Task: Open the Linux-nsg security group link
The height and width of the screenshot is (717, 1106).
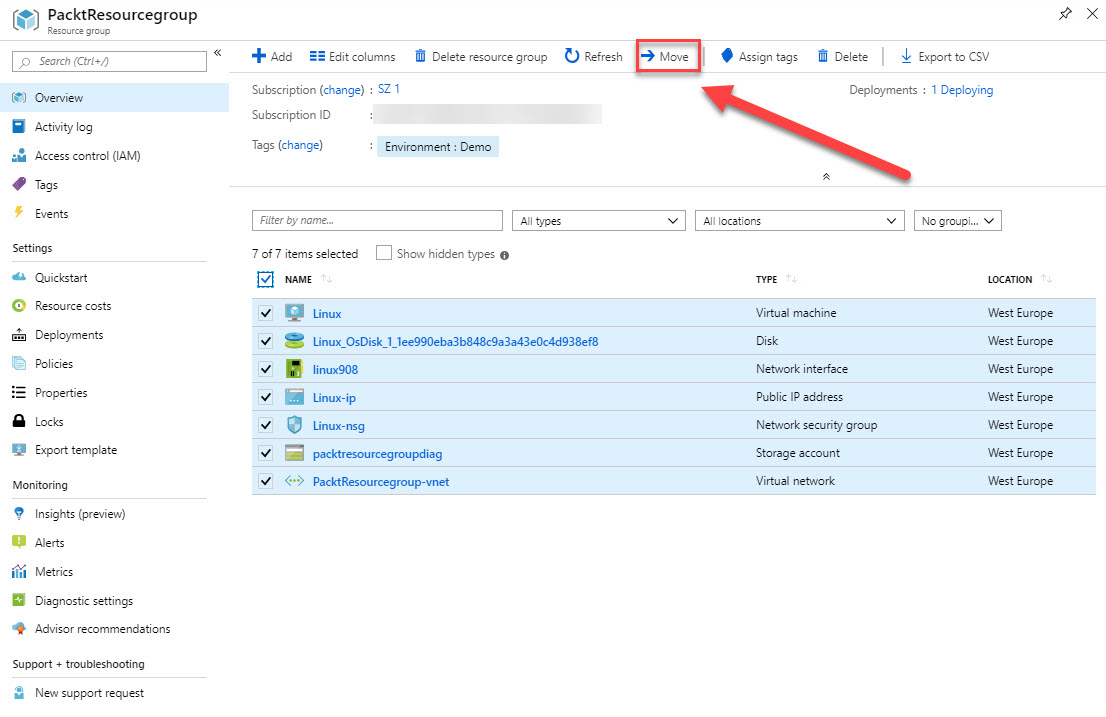Action: tap(339, 426)
